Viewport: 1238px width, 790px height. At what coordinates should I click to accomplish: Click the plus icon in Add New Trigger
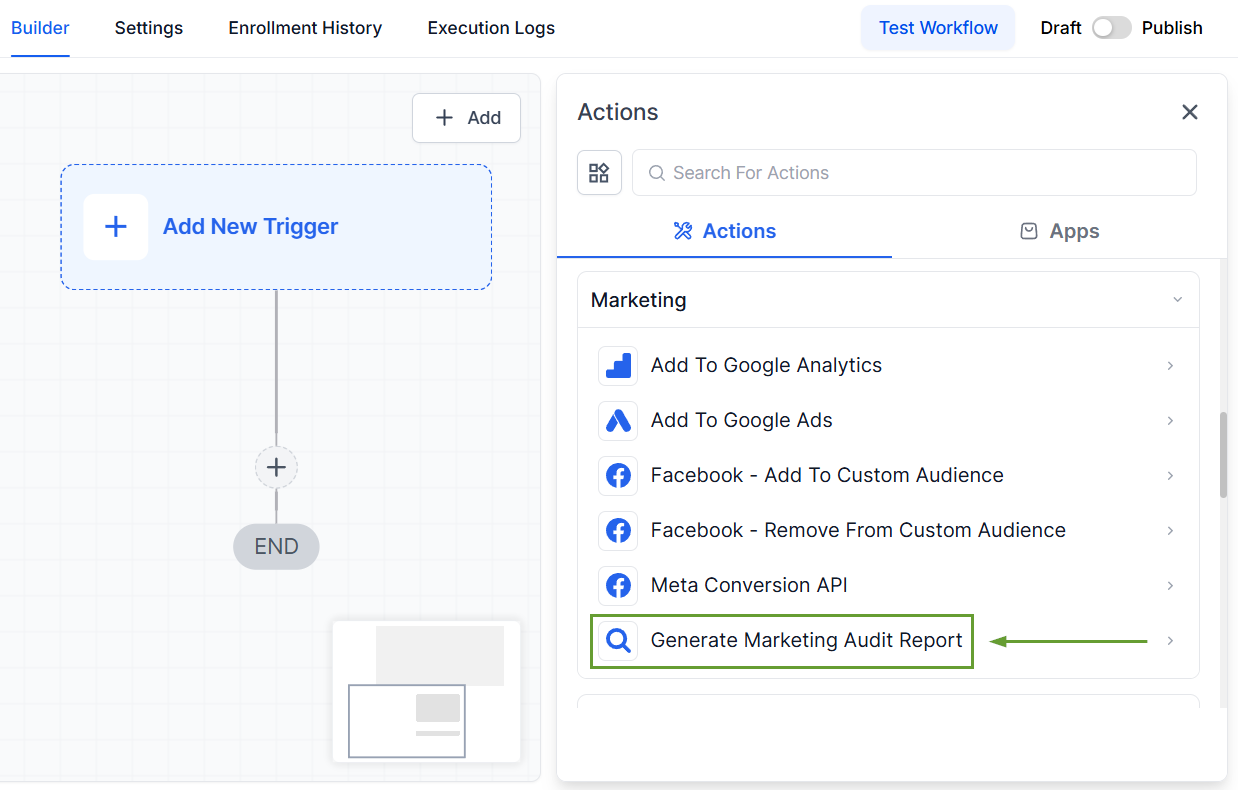point(116,227)
